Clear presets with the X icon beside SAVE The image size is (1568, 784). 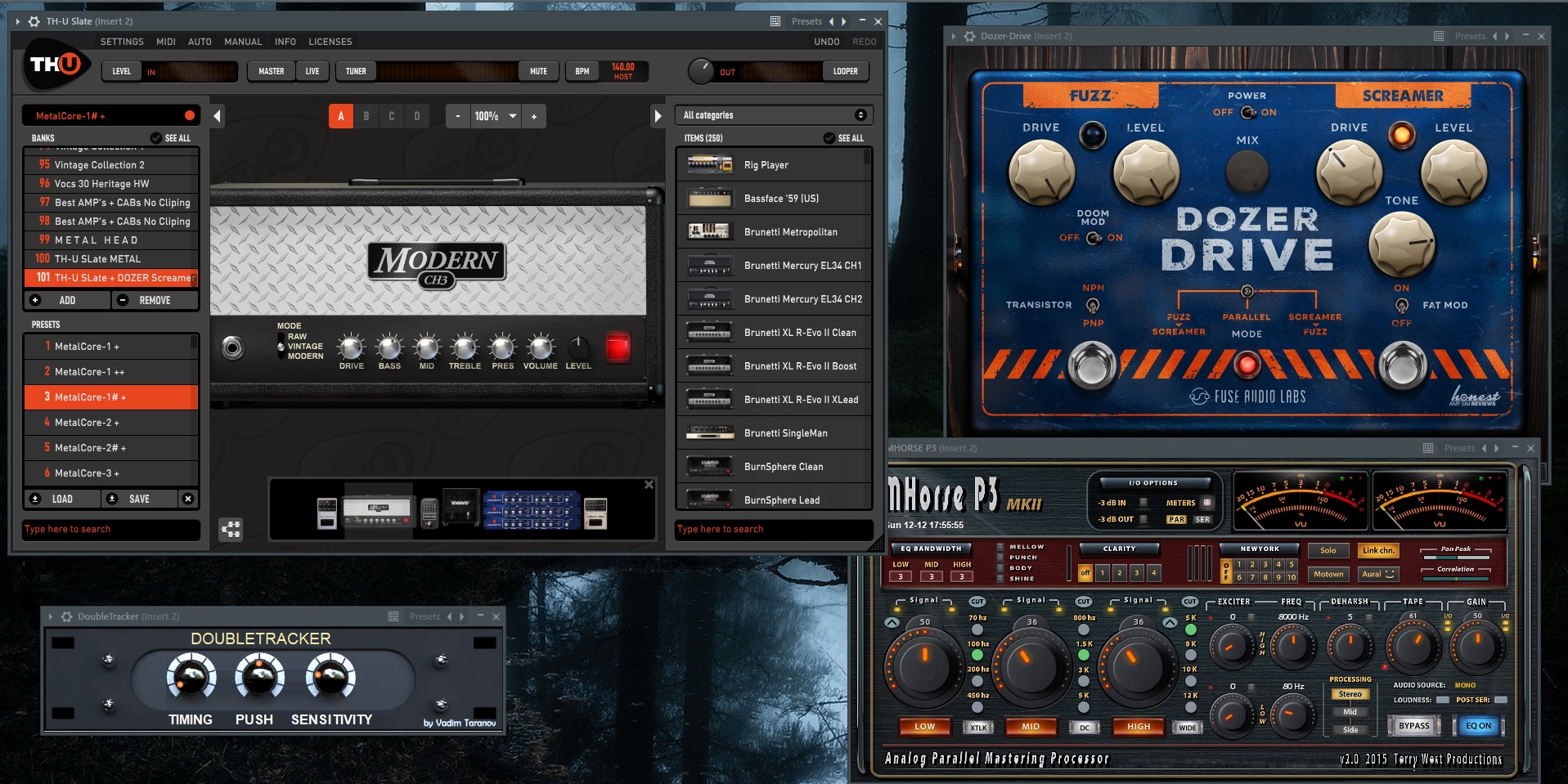click(x=188, y=499)
